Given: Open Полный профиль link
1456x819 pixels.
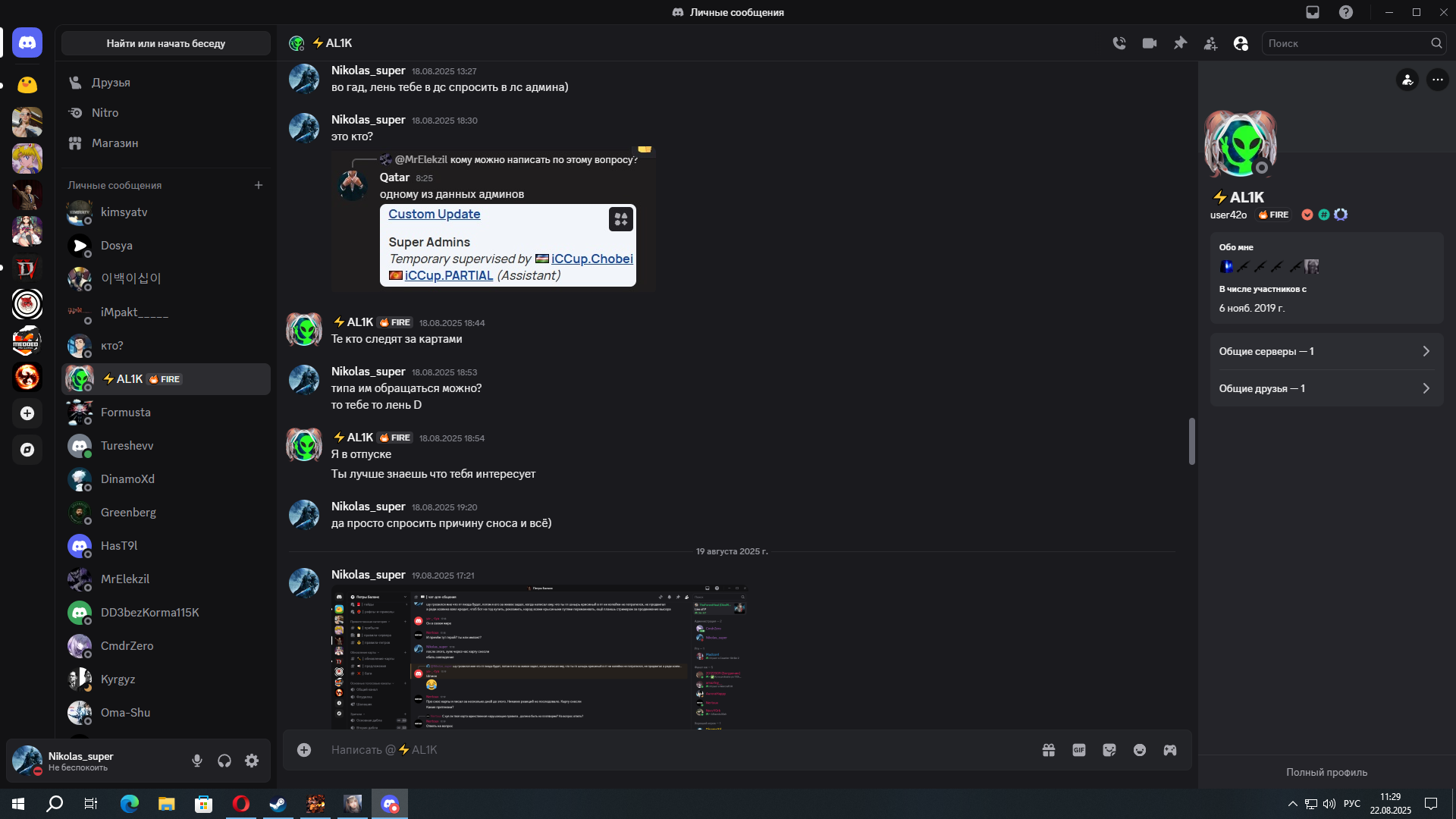Looking at the screenshot, I should click(1326, 772).
